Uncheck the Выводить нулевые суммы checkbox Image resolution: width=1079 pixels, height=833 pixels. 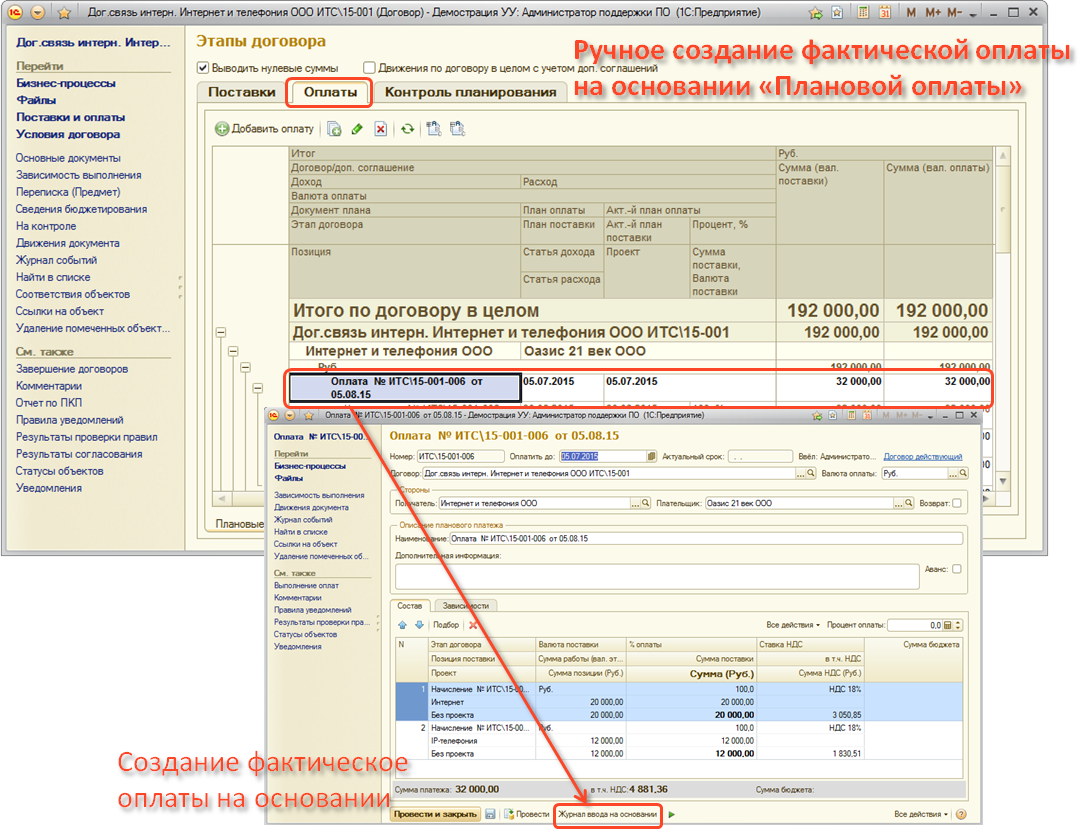tap(204, 68)
